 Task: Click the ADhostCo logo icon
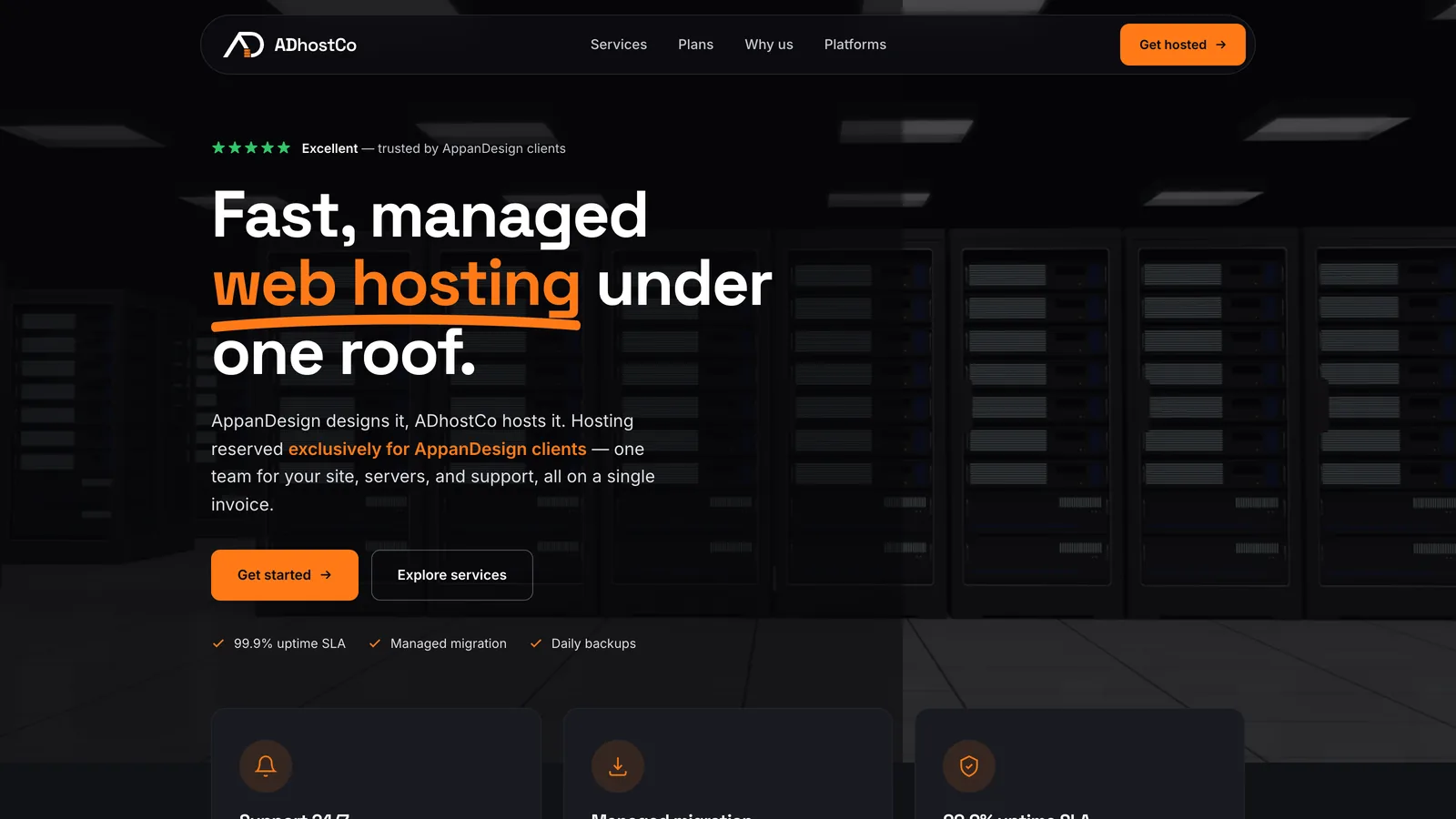point(244,45)
